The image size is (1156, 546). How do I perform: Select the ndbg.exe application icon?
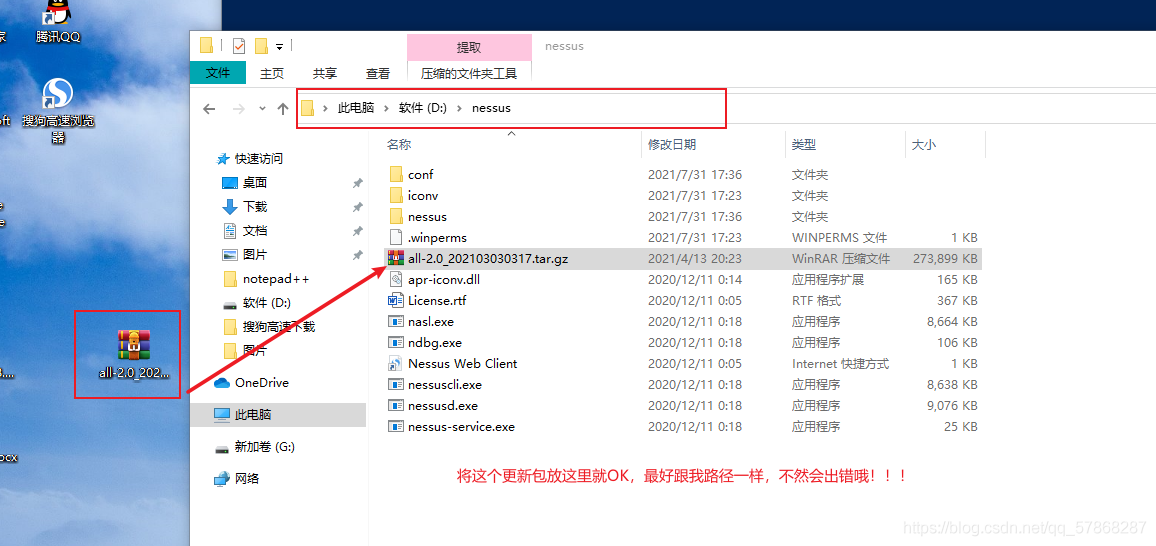click(x=396, y=343)
